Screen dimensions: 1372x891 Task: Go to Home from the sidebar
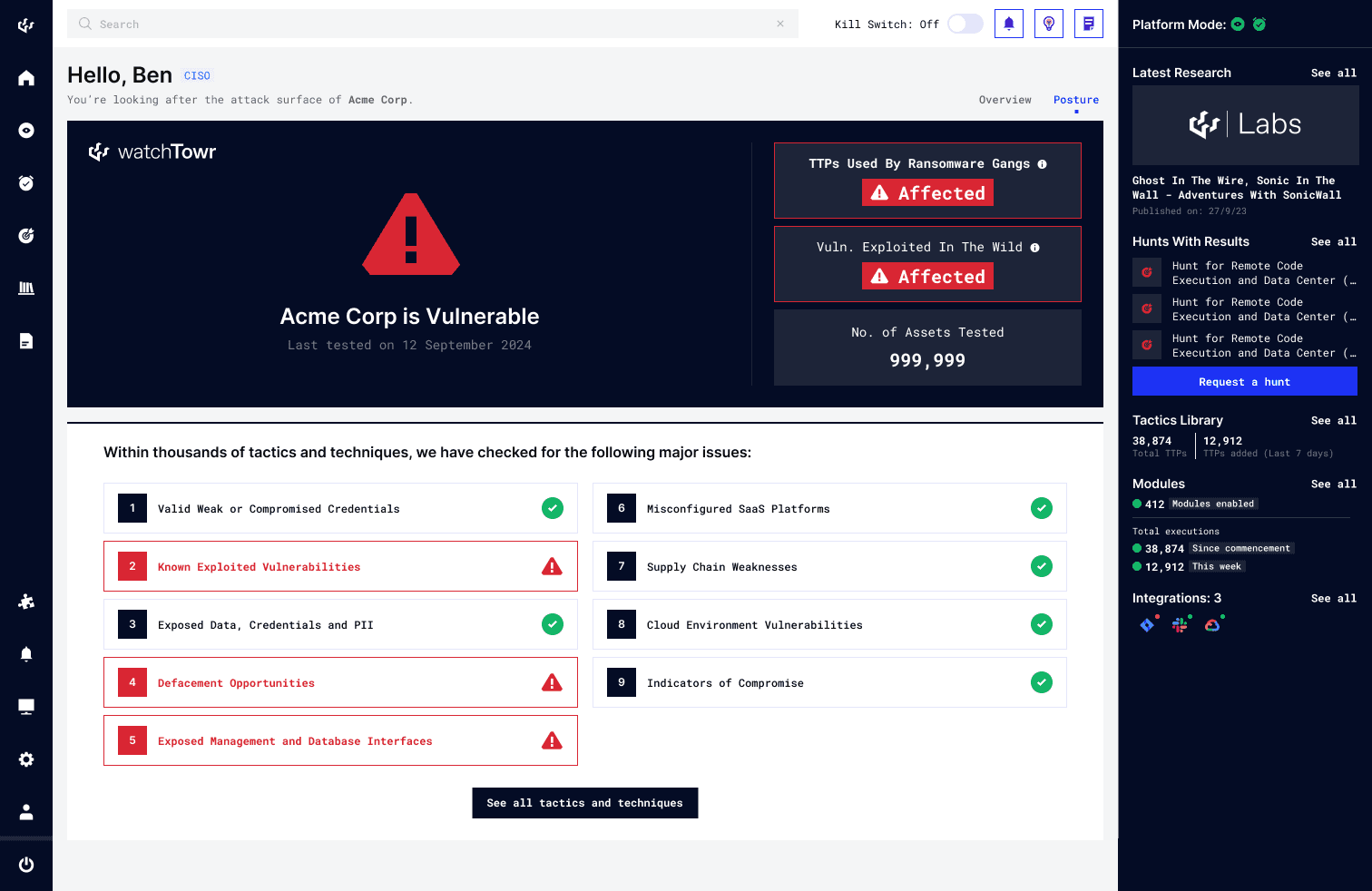point(26,78)
